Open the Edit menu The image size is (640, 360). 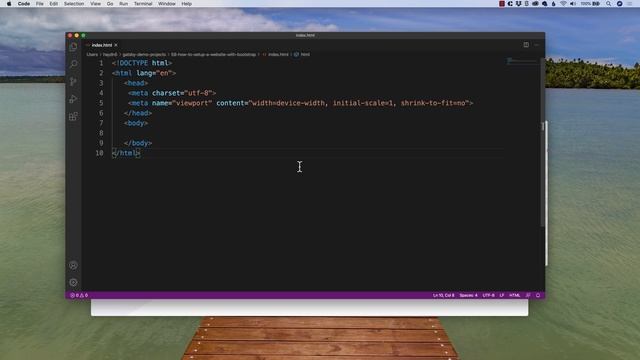click(x=53, y=4)
